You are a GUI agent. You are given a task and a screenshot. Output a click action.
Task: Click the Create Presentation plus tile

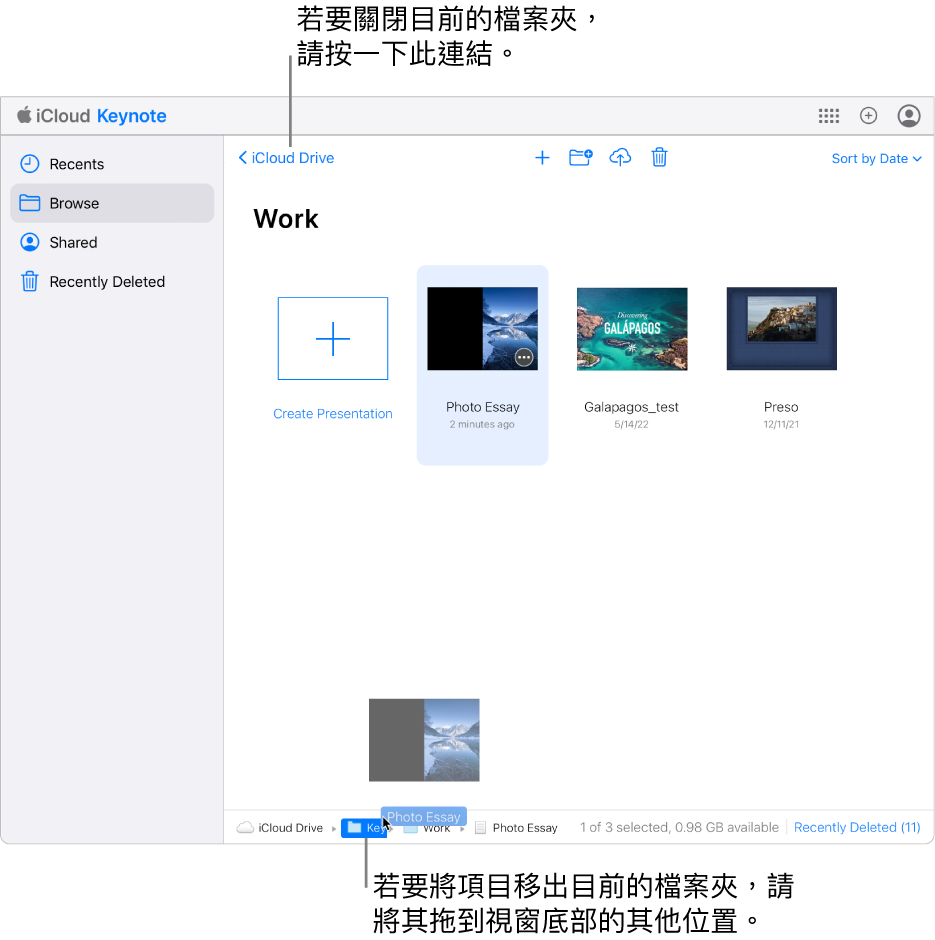coord(333,338)
